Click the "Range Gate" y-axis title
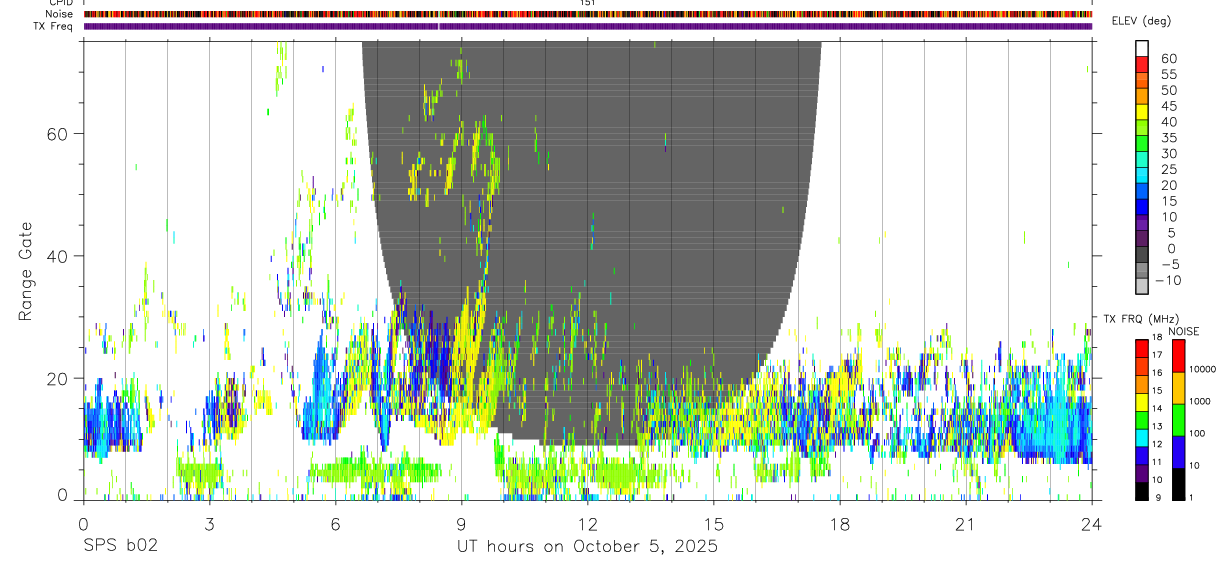The height and width of the screenshot is (567, 1228). point(28,271)
